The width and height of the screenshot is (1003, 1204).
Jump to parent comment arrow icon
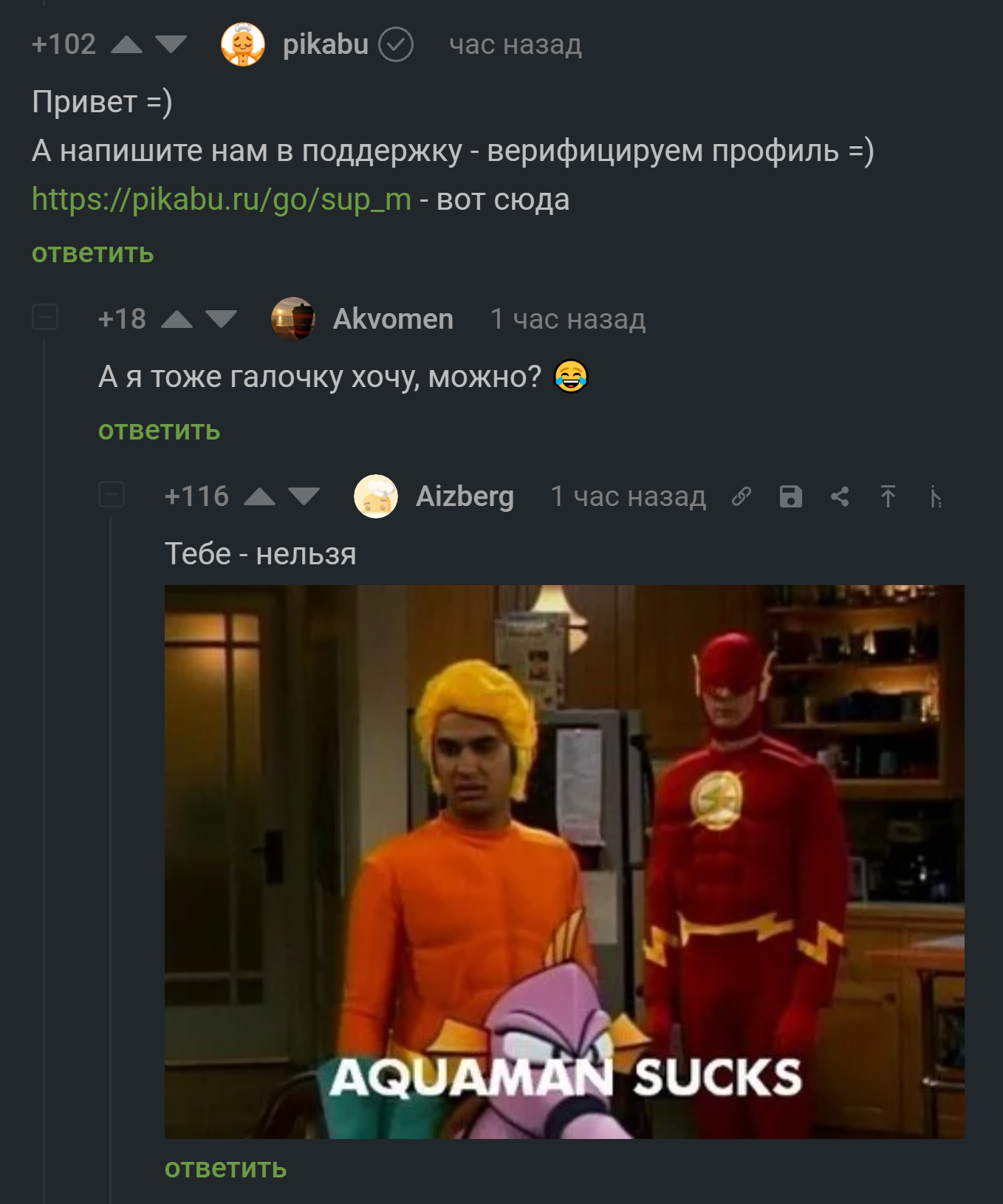pos(888,496)
